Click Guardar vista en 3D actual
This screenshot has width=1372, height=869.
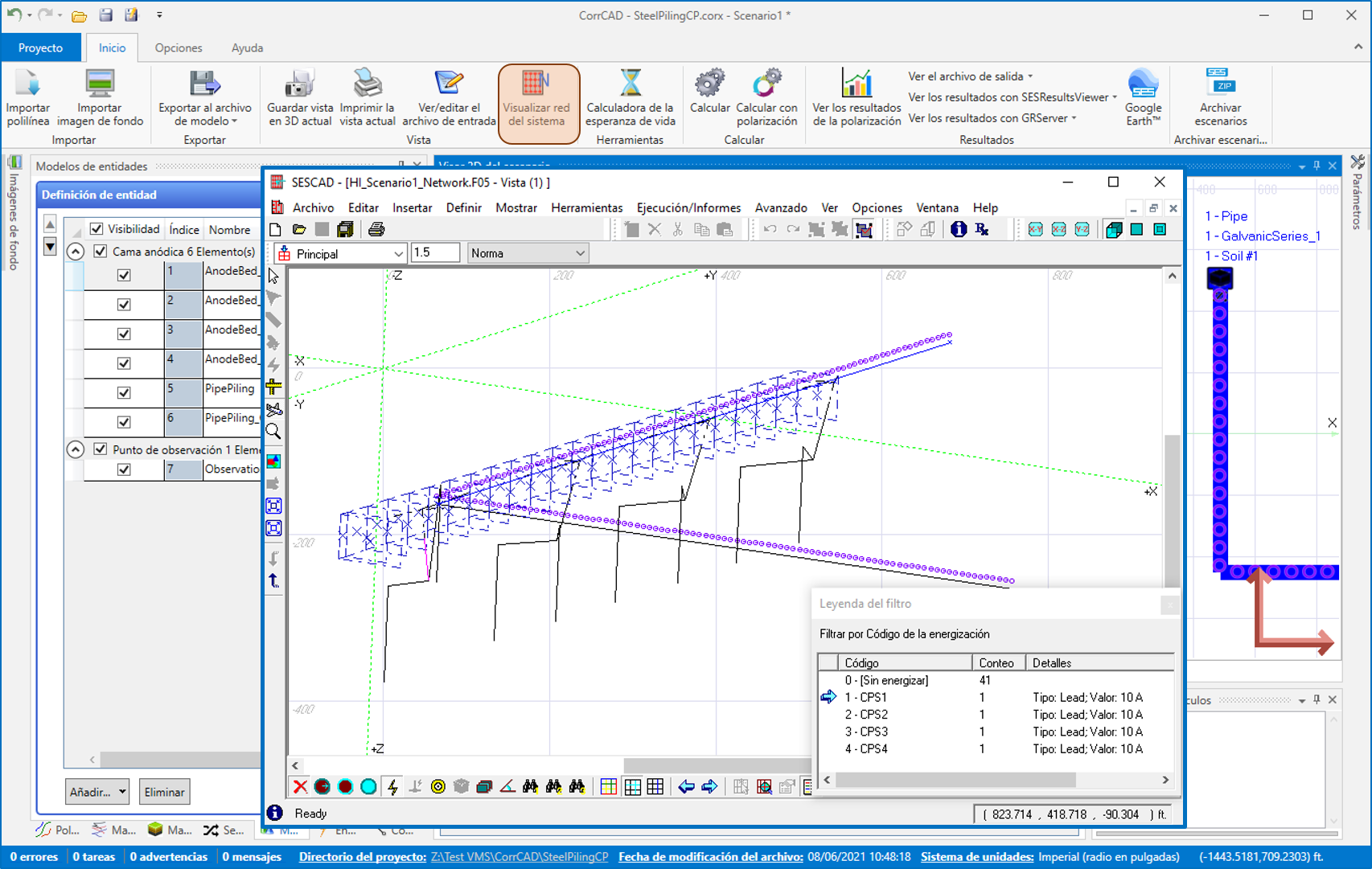tap(300, 97)
